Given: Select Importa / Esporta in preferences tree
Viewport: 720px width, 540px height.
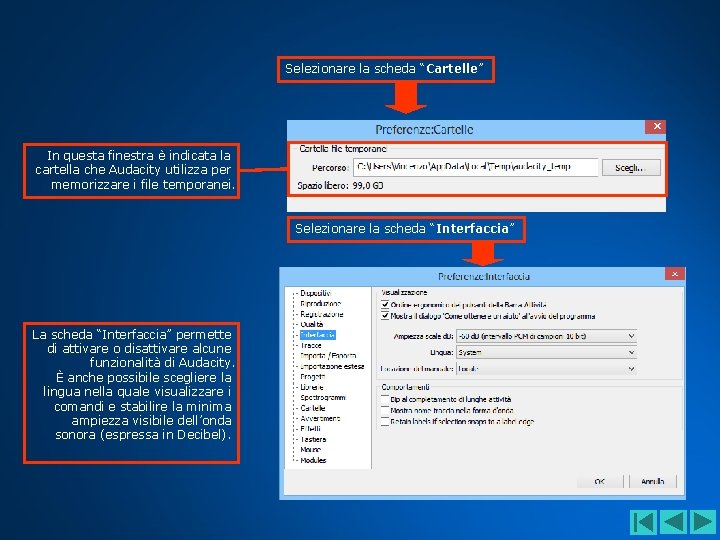Looking at the screenshot, I should pyautogui.click(x=328, y=355).
